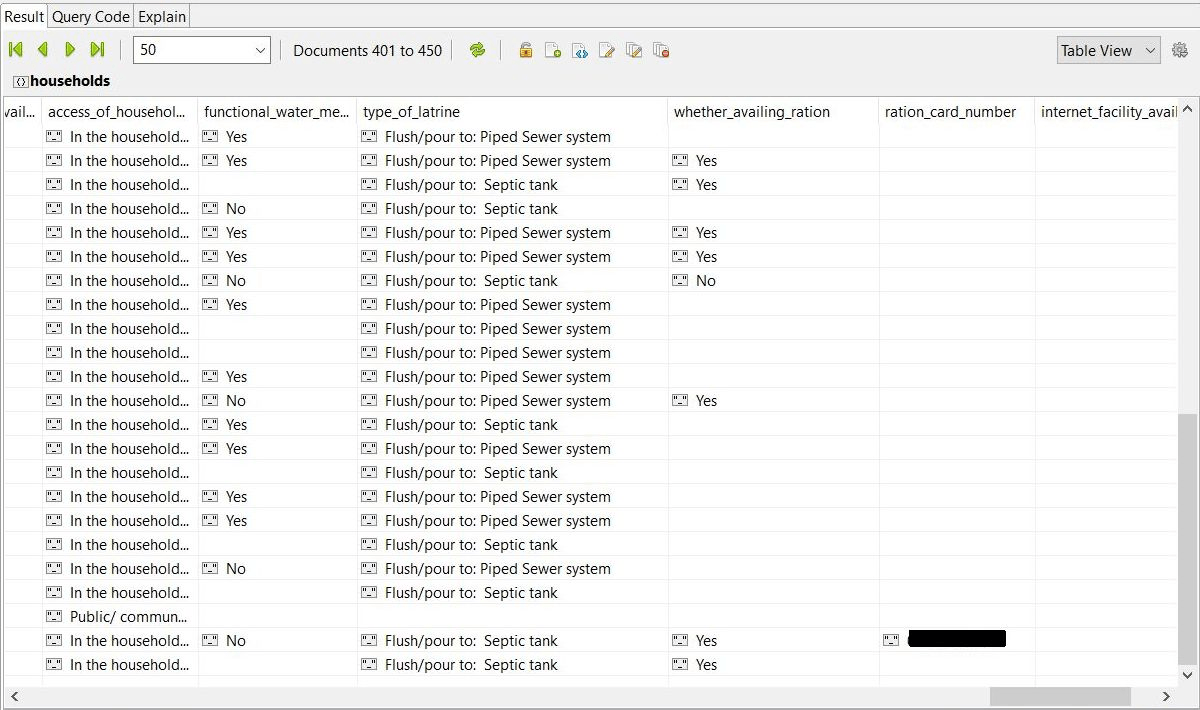Viewport: 1200px width, 710px height.
Task: Jump to the last page of documents
Action: [x=97, y=50]
